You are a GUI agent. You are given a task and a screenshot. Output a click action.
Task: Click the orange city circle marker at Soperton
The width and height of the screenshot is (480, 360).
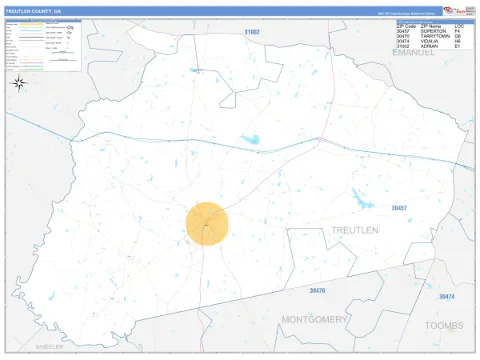pyautogui.click(x=207, y=224)
